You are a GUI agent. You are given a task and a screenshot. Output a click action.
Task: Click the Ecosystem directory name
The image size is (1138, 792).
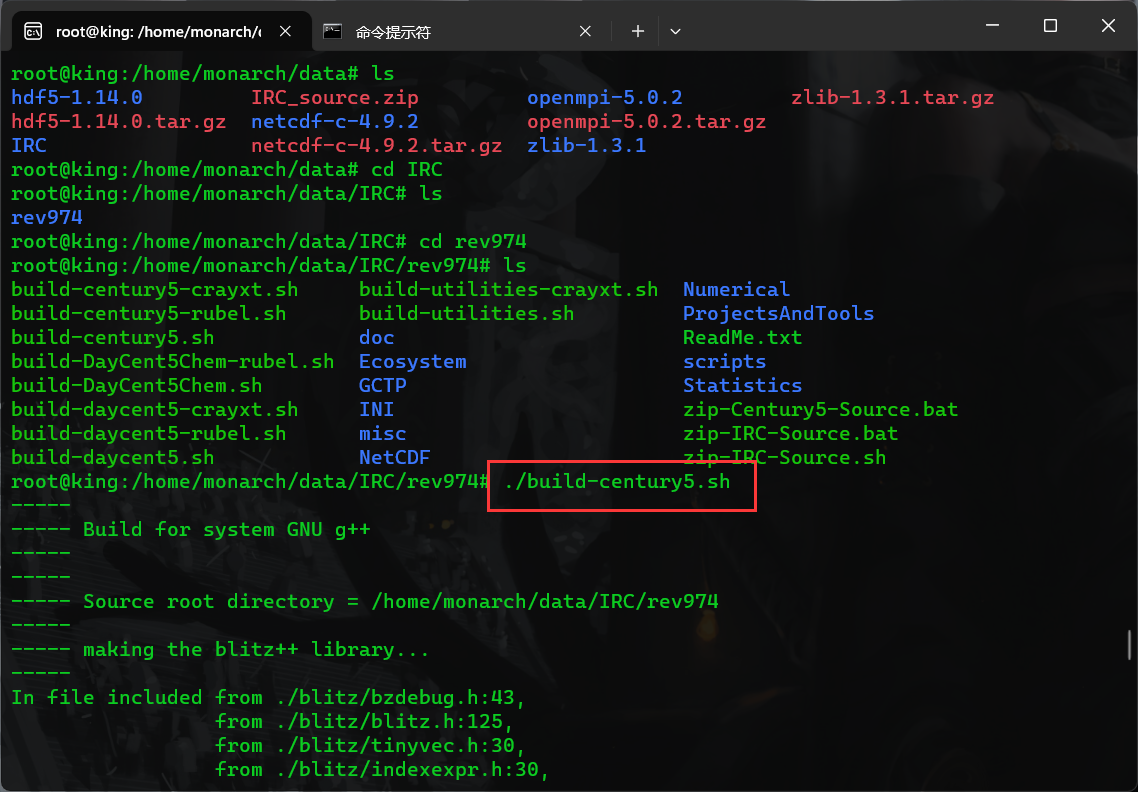(x=412, y=361)
